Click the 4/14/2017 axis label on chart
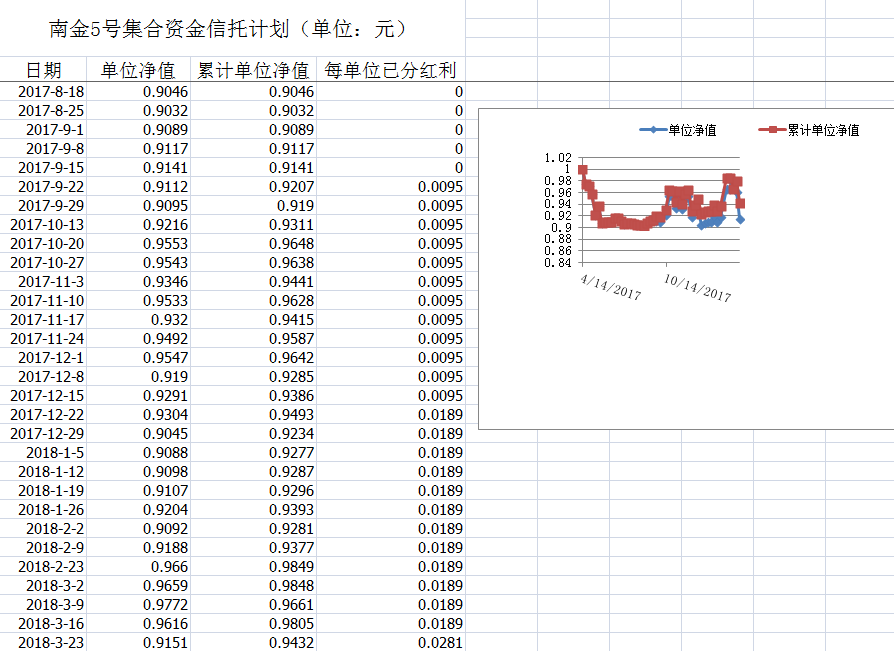 pyautogui.click(x=611, y=287)
